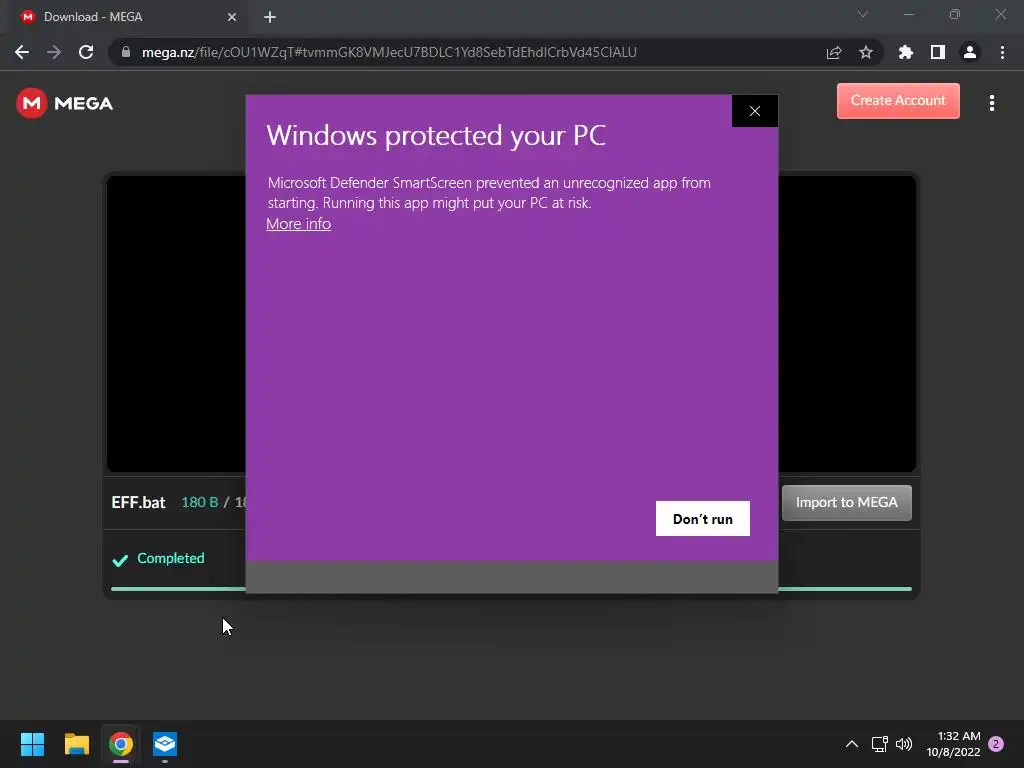The width and height of the screenshot is (1024, 768).
Task: Expand Chrome tab search chevron
Action: 863,14
